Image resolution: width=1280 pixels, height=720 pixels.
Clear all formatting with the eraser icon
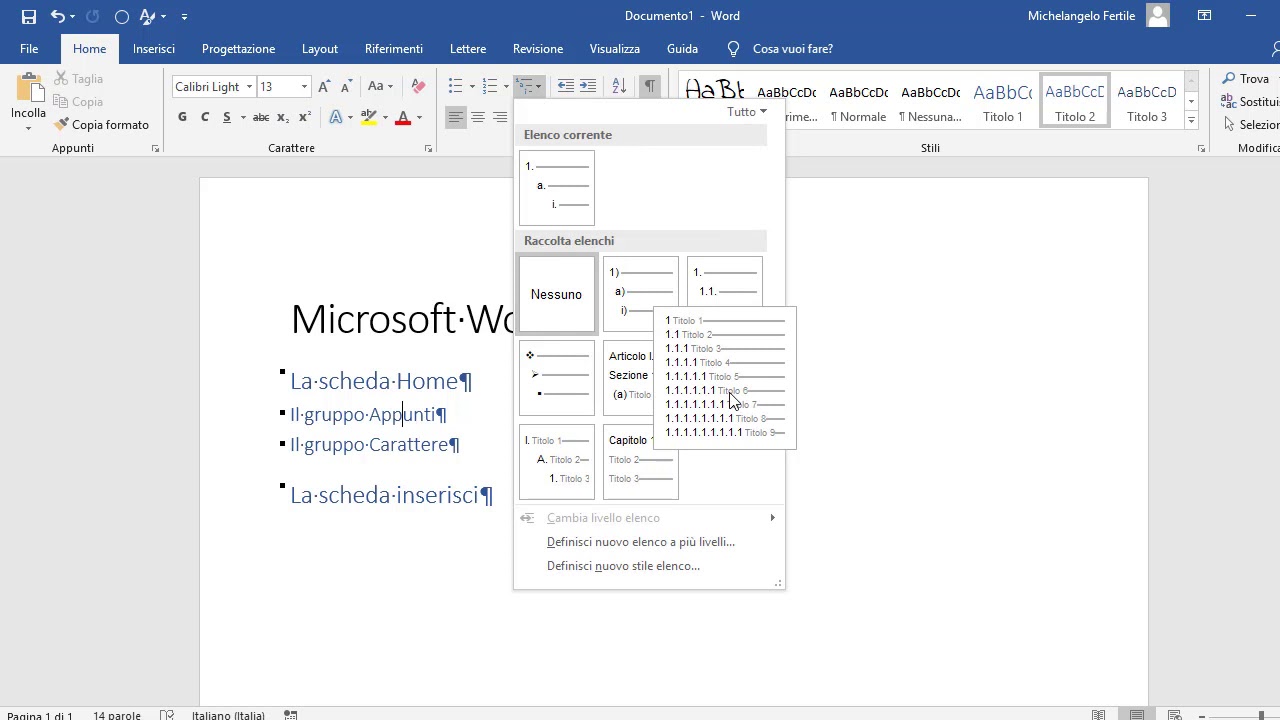coord(418,87)
